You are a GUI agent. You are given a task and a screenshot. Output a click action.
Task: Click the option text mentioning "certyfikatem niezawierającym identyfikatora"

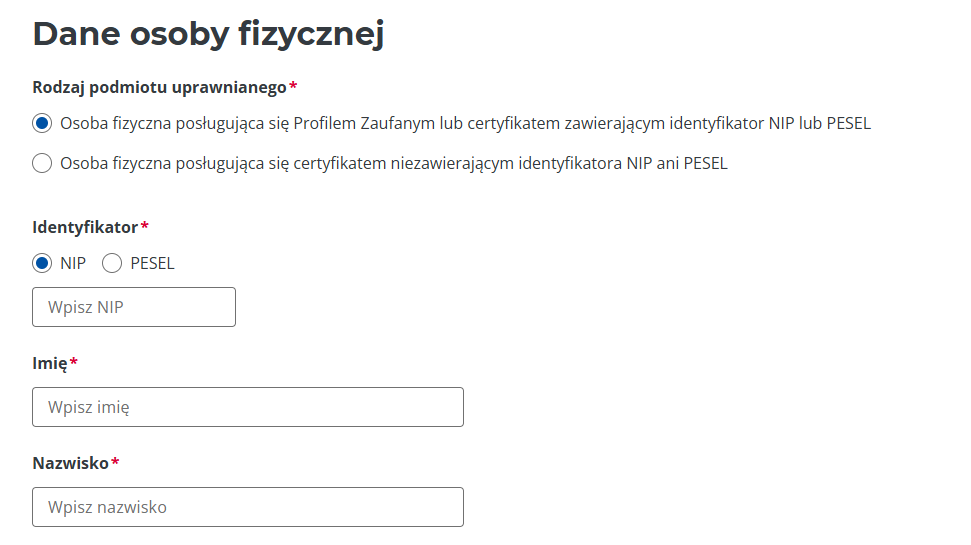click(x=393, y=163)
